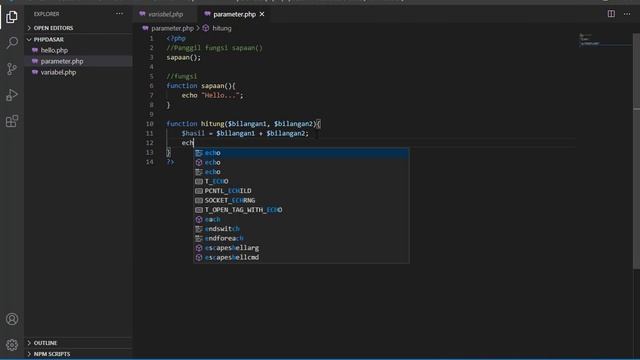Click the Explorer more actions ellipsis
640x360 pixels.
[119, 14]
